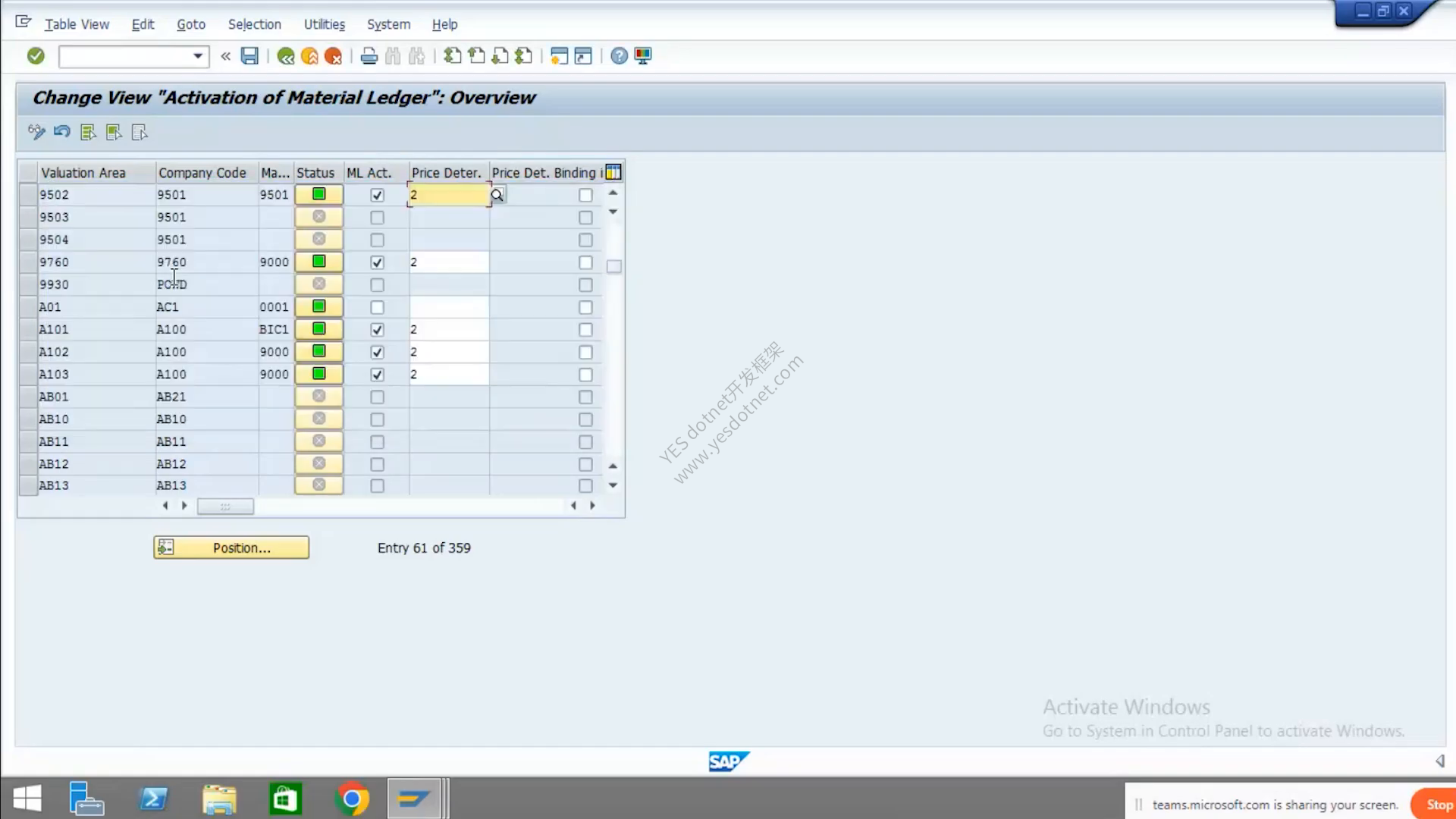Open the Help question mark icon

pyautogui.click(x=619, y=56)
